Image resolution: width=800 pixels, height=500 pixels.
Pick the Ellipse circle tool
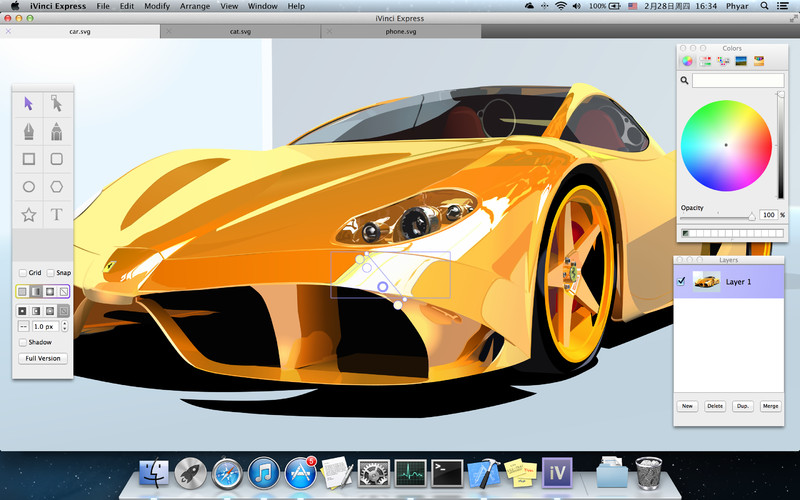29,187
